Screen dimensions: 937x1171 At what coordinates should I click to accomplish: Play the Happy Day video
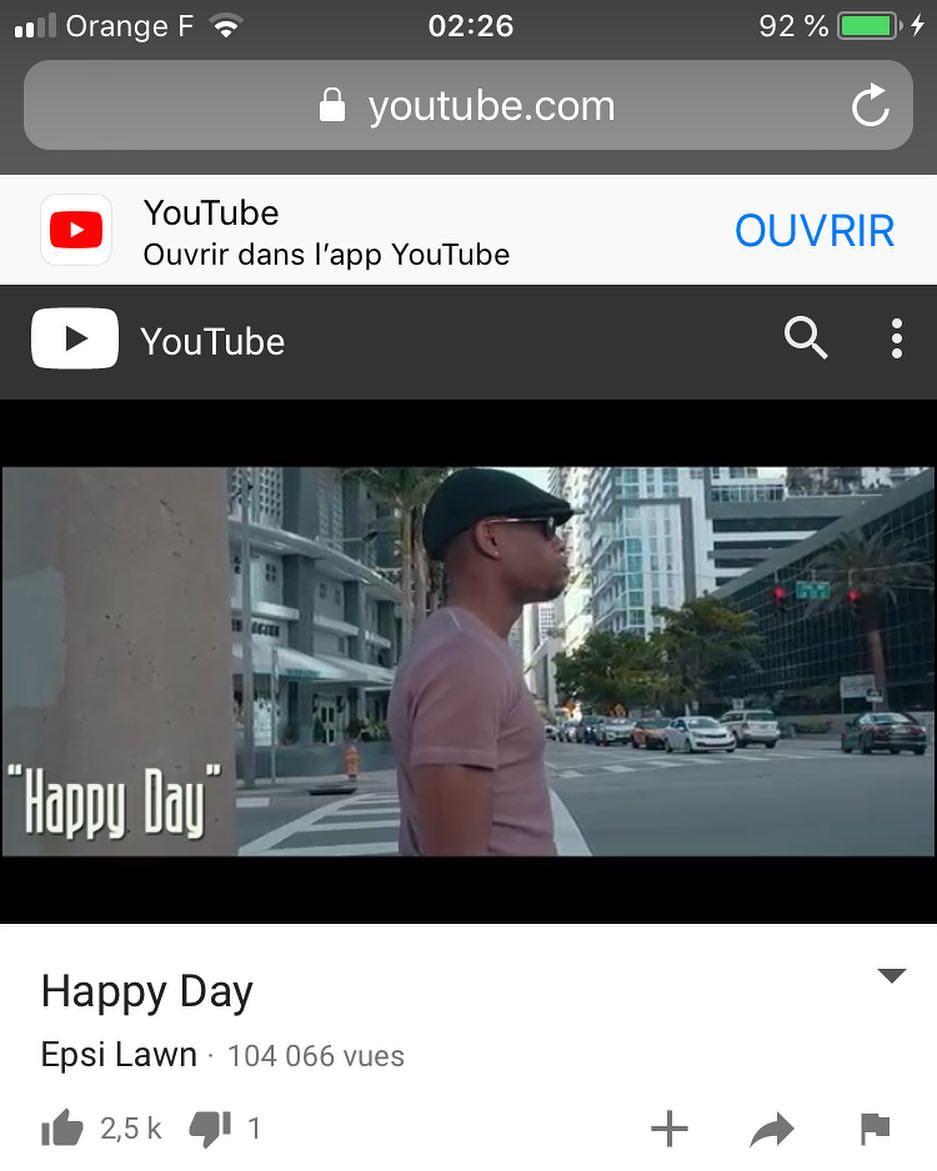468,661
